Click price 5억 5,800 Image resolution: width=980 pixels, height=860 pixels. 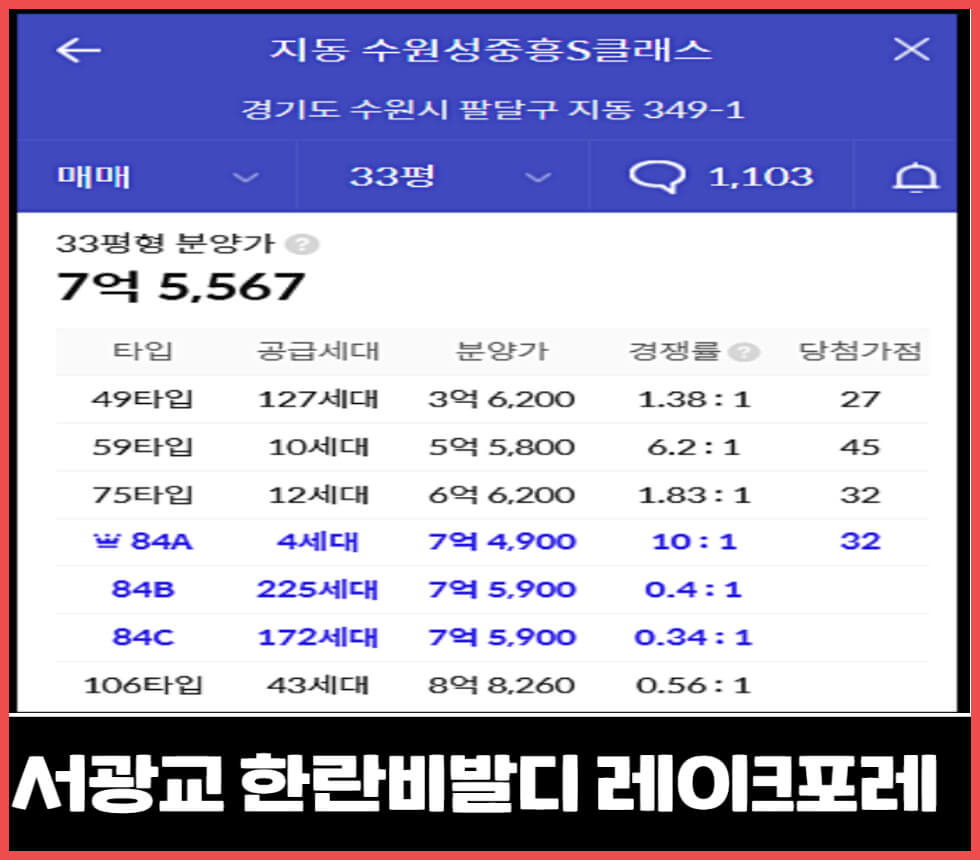pyautogui.click(x=501, y=447)
